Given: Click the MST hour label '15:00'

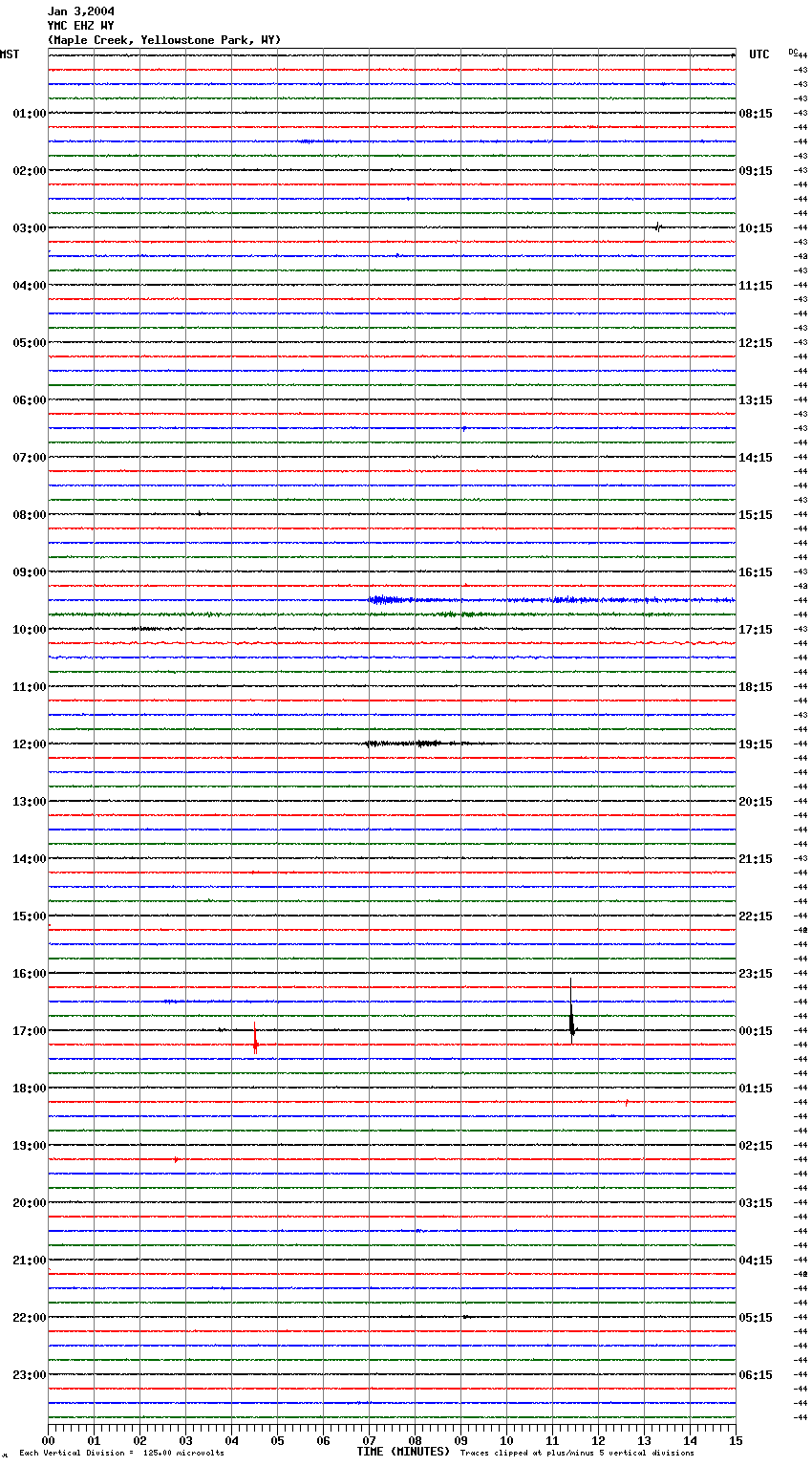Looking at the screenshot, I should point(30,916).
